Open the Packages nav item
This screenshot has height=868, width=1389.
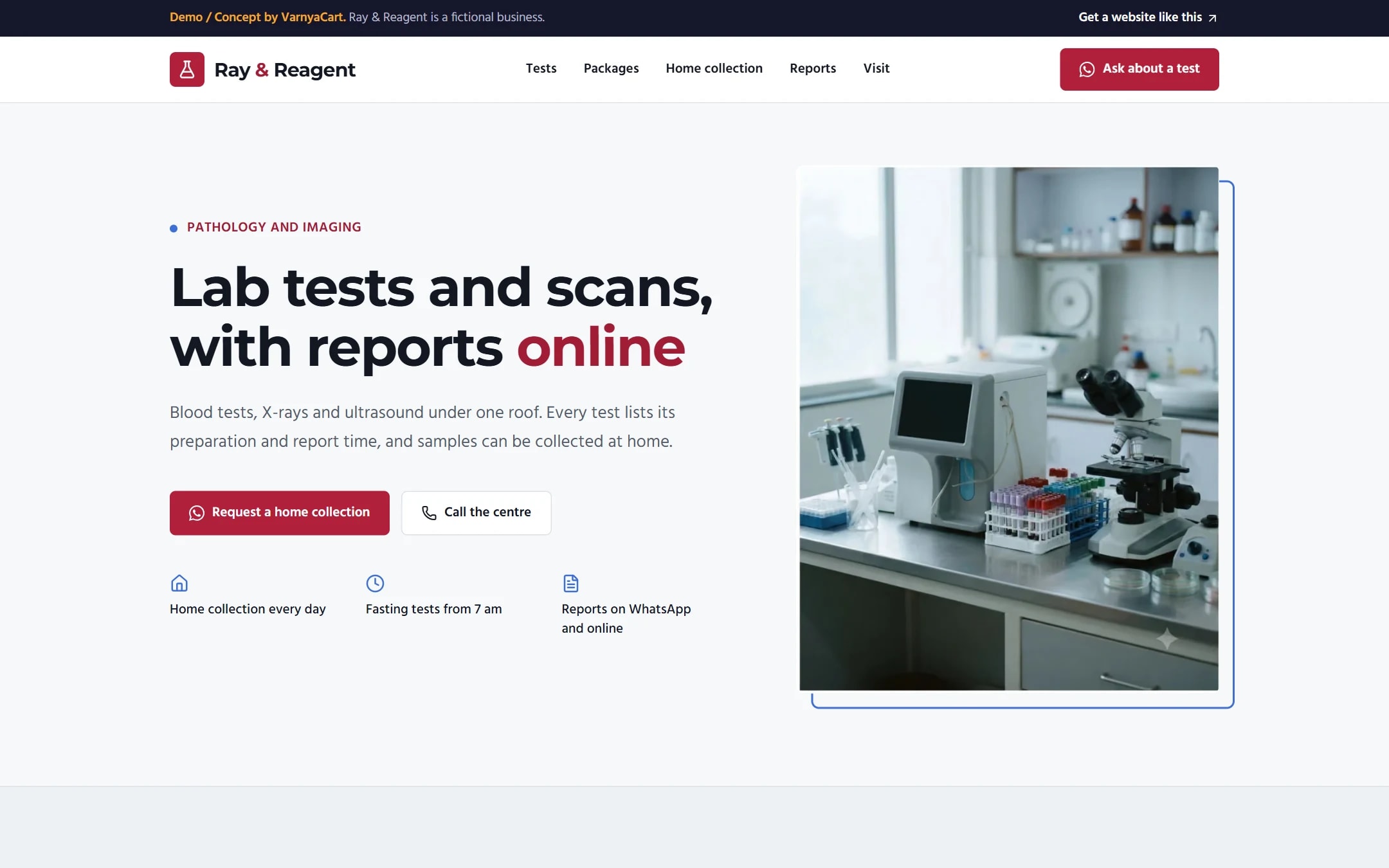coord(611,68)
